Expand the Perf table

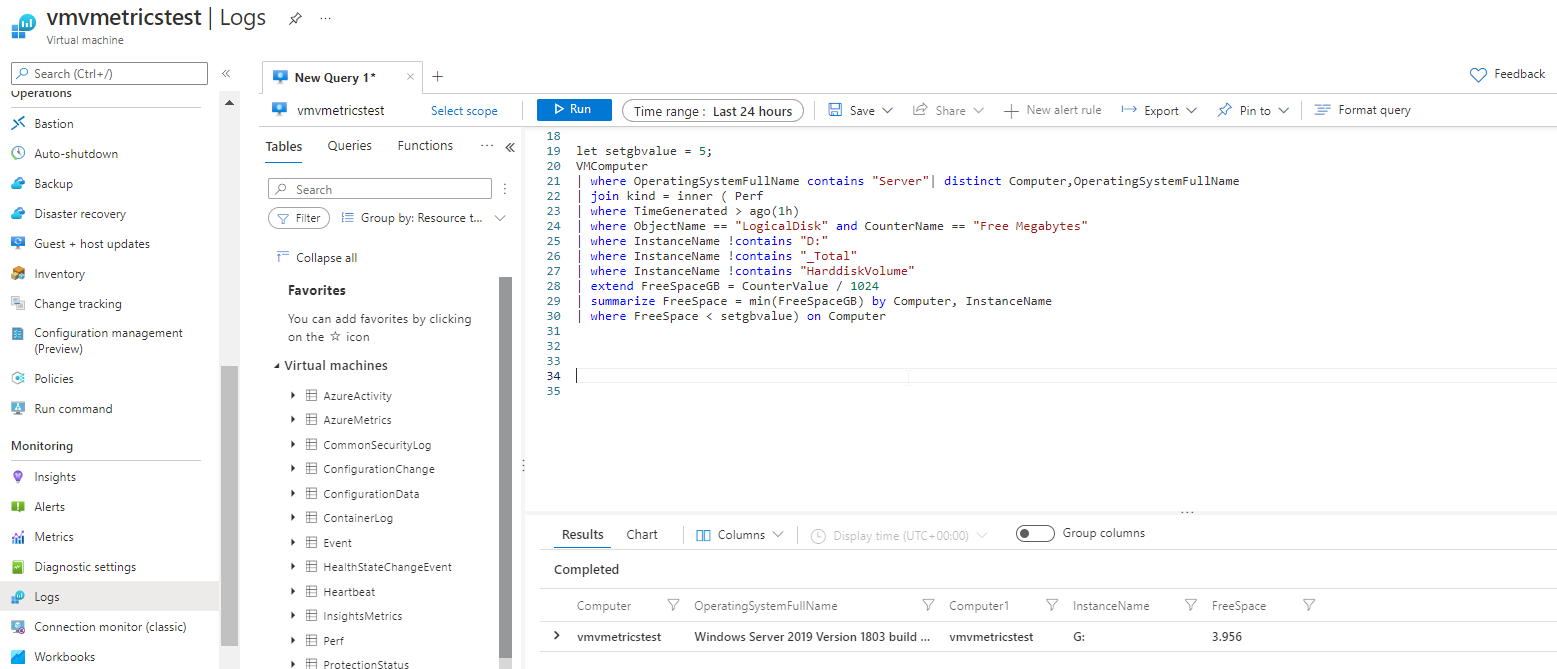pyautogui.click(x=293, y=640)
